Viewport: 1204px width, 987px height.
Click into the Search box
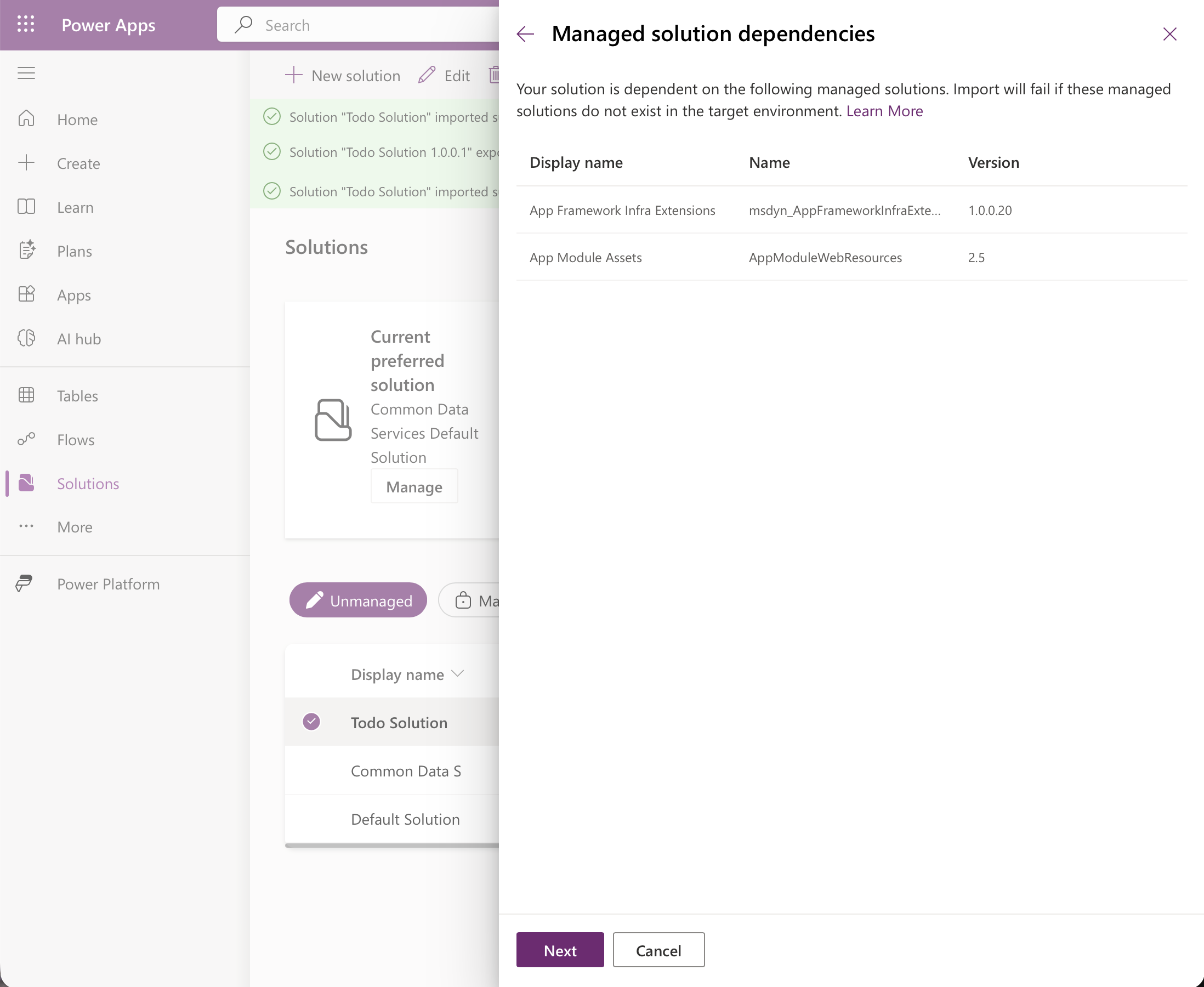coord(358,25)
